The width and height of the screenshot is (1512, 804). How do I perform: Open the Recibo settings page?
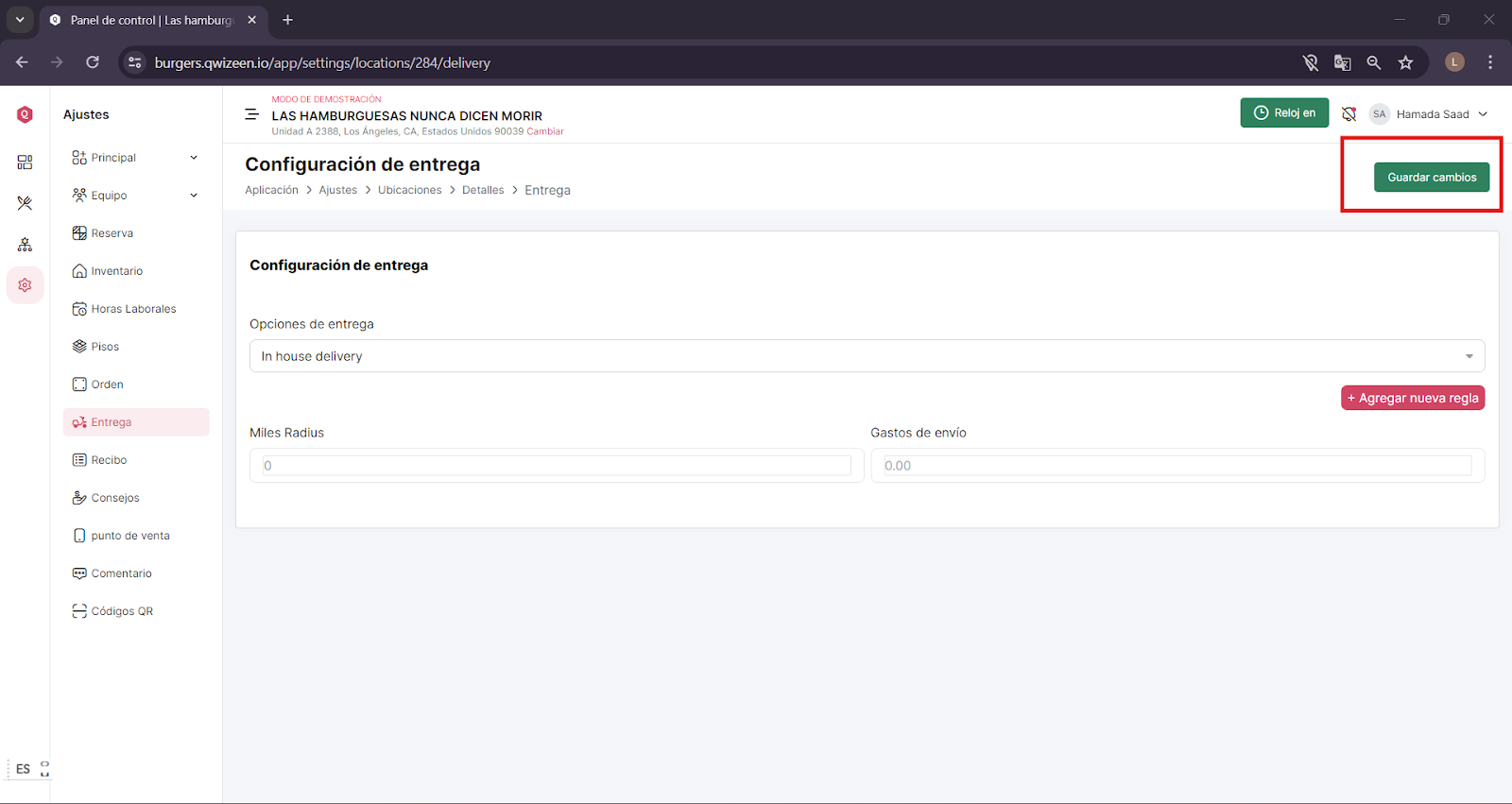click(x=136, y=460)
